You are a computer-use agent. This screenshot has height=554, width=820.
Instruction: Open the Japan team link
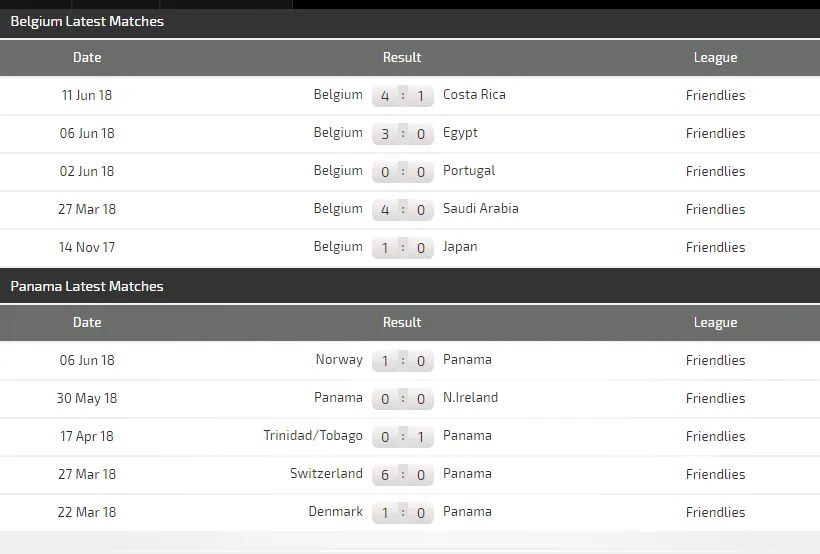click(460, 247)
